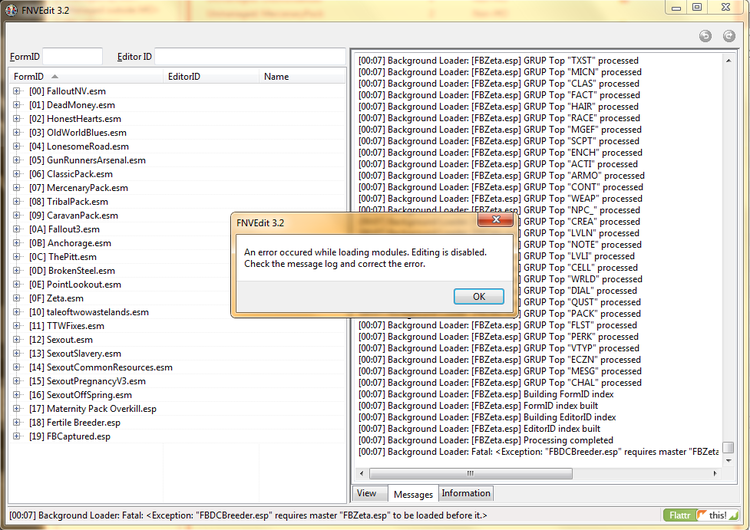Expand the [06] ClassicPack.esm node
Viewport: 750px width, 530px height.
click(17, 174)
